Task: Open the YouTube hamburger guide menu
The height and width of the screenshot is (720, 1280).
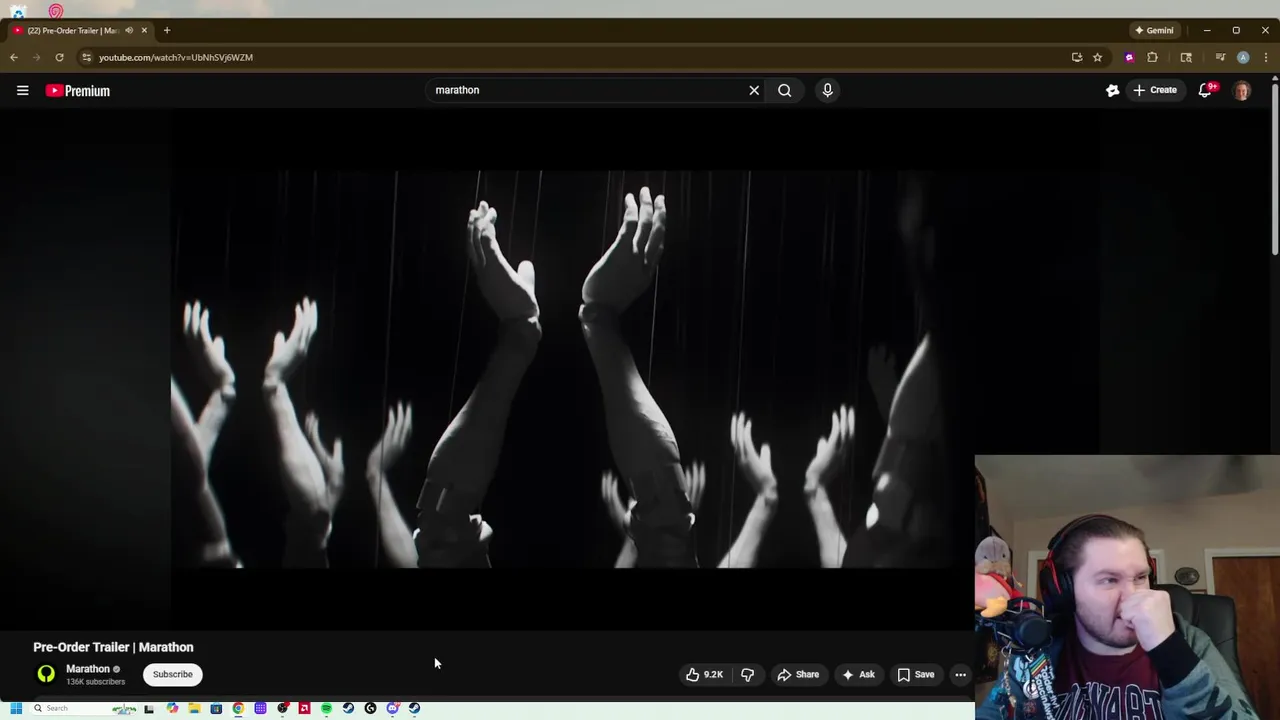Action: coord(22,90)
